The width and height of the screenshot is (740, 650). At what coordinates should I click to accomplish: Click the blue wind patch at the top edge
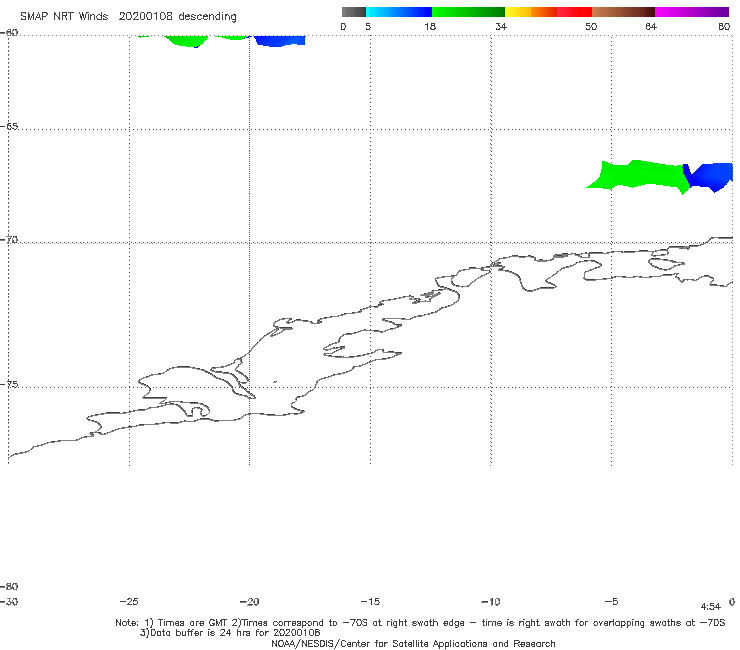pyautogui.click(x=280, y=41)
